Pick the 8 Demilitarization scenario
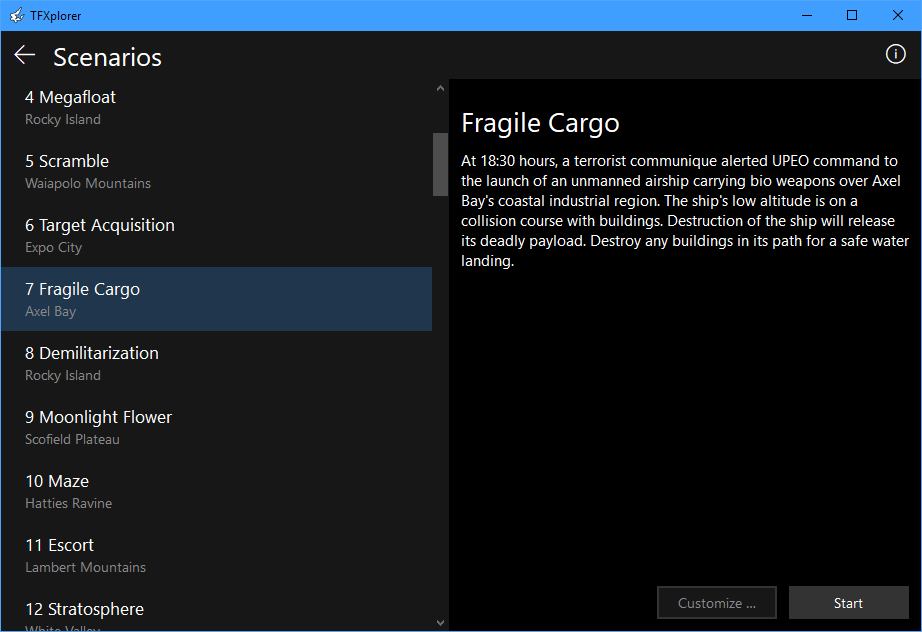The image size is (922, 632). pos(216,363)
